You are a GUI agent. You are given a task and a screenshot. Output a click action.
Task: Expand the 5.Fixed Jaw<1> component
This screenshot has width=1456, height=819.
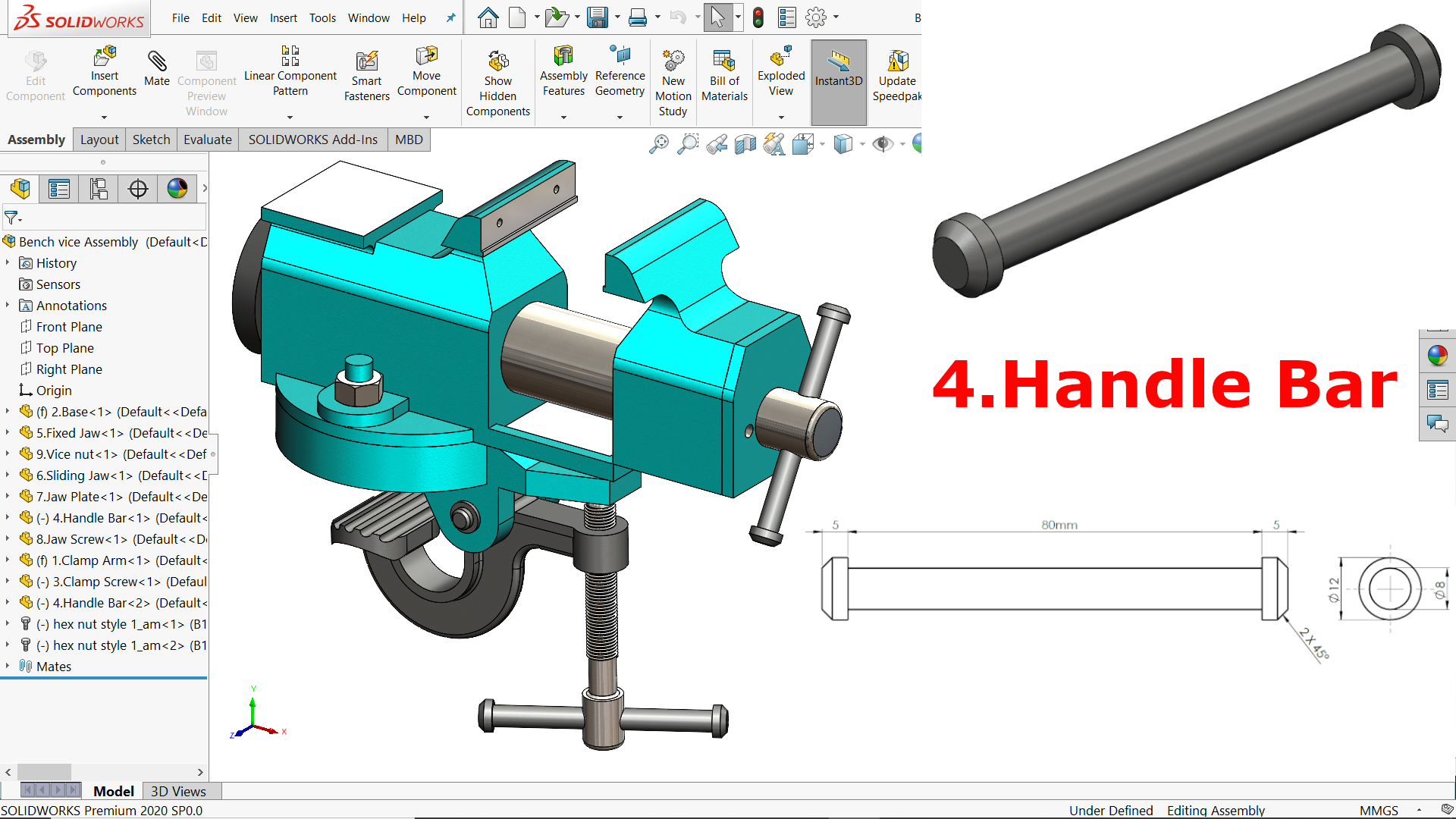(x=8, y=432)
